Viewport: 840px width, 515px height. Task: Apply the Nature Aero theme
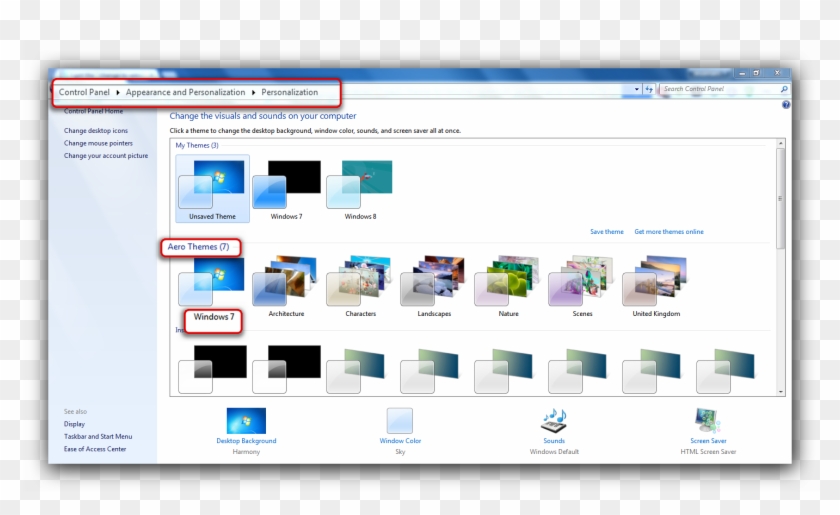[x=508, y=286]
